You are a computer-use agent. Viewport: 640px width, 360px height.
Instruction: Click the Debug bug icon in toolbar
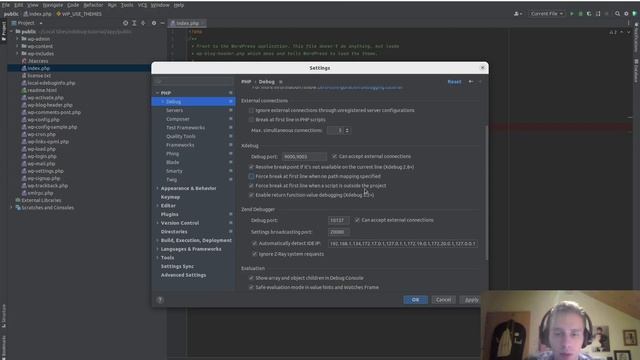click(x=580, y=13)
